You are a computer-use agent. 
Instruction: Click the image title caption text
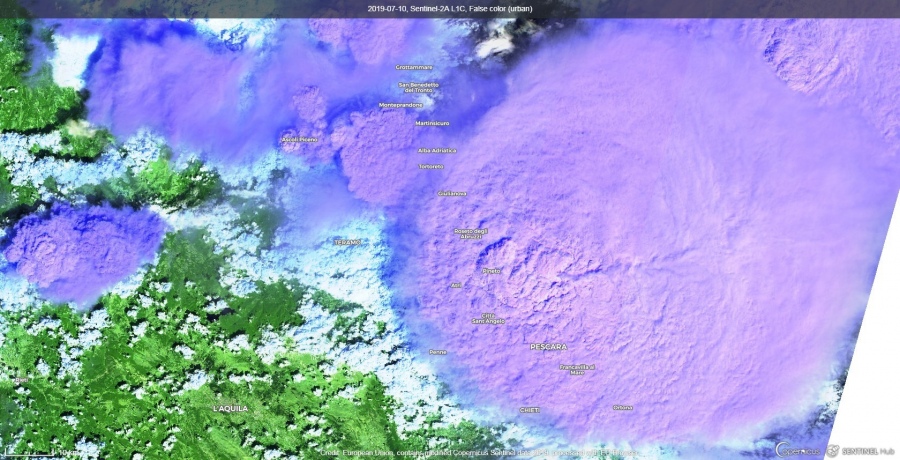(x=449, y=8)
